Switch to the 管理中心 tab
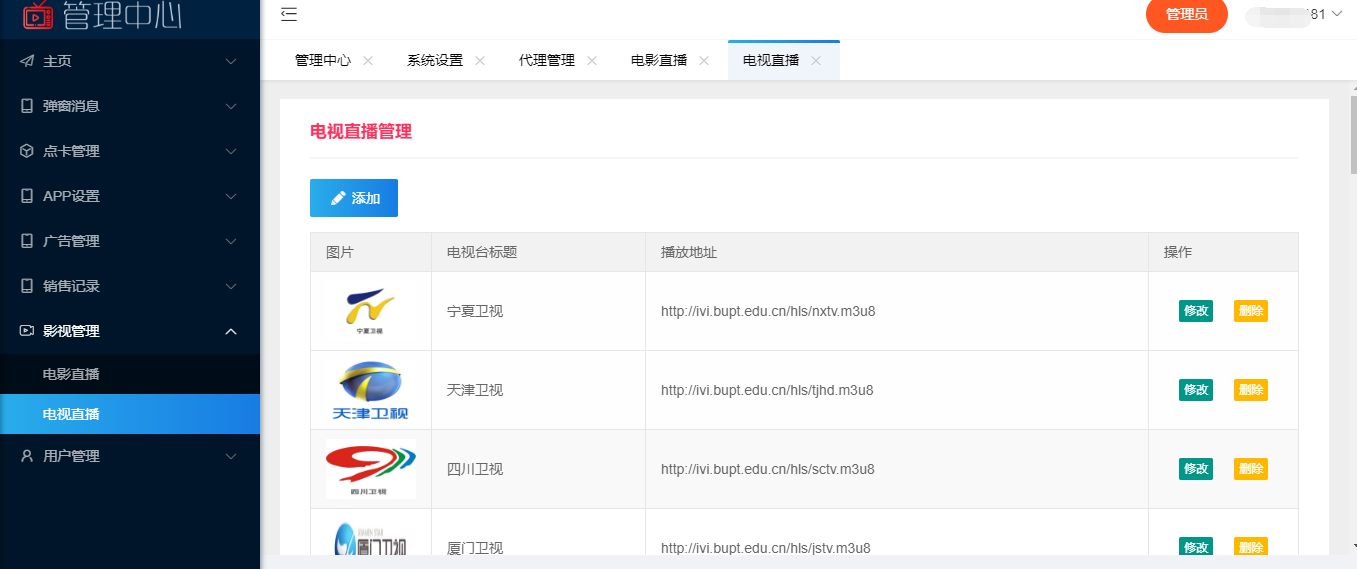This screenshot has height=569, width=1357. [322, 61]
